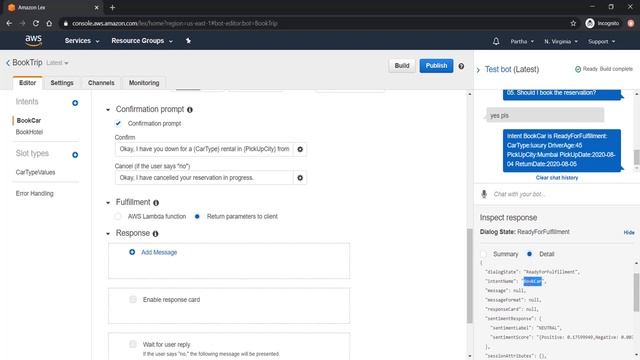Click the Publish button

[x=436, y=66]
